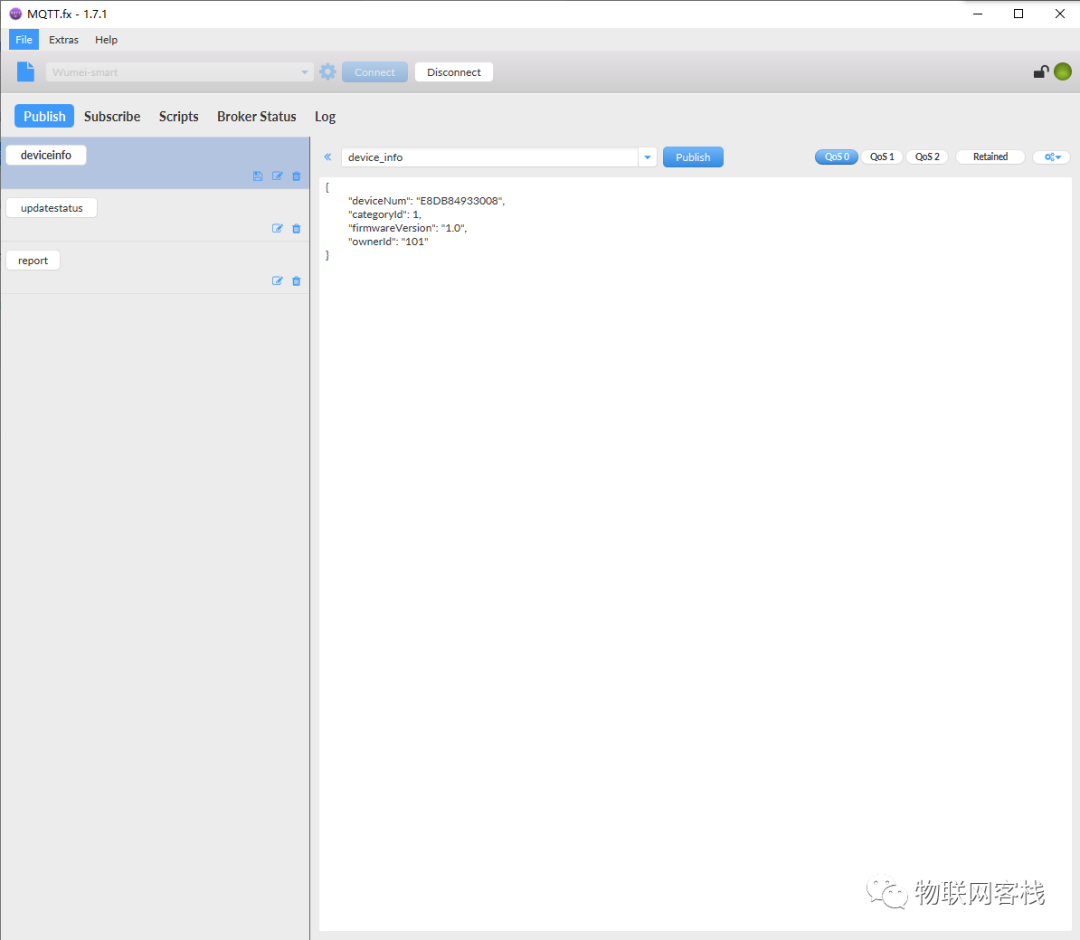Save the deviceinfo message with disk icon

258,176
